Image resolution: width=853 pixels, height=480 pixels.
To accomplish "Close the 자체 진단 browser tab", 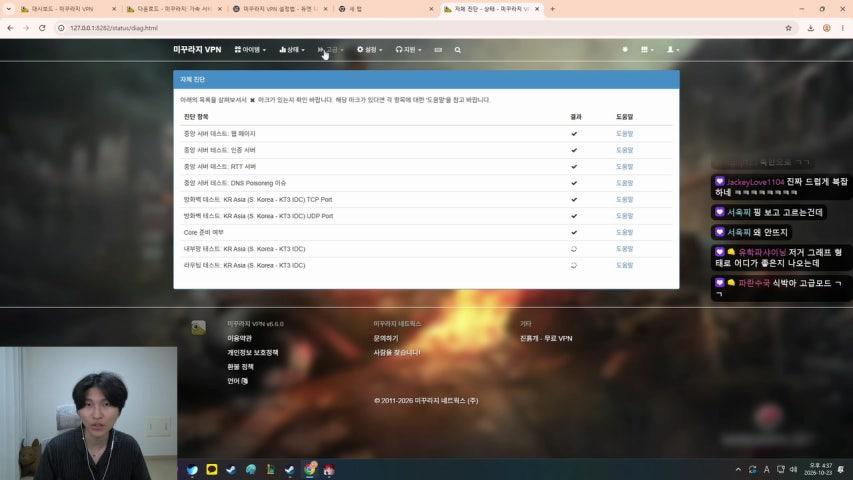I will (x=537, y=9).
